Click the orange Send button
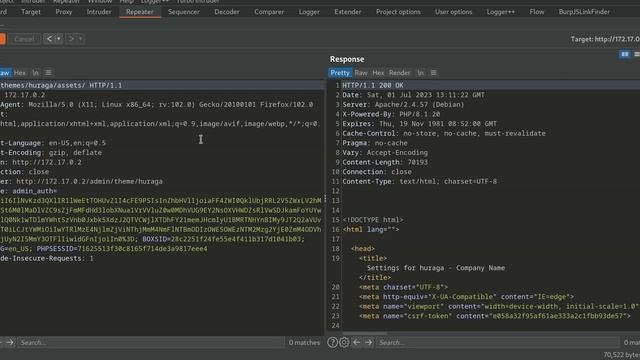The height and width of the screenshot is (360, 640). (x=2, y=39)
